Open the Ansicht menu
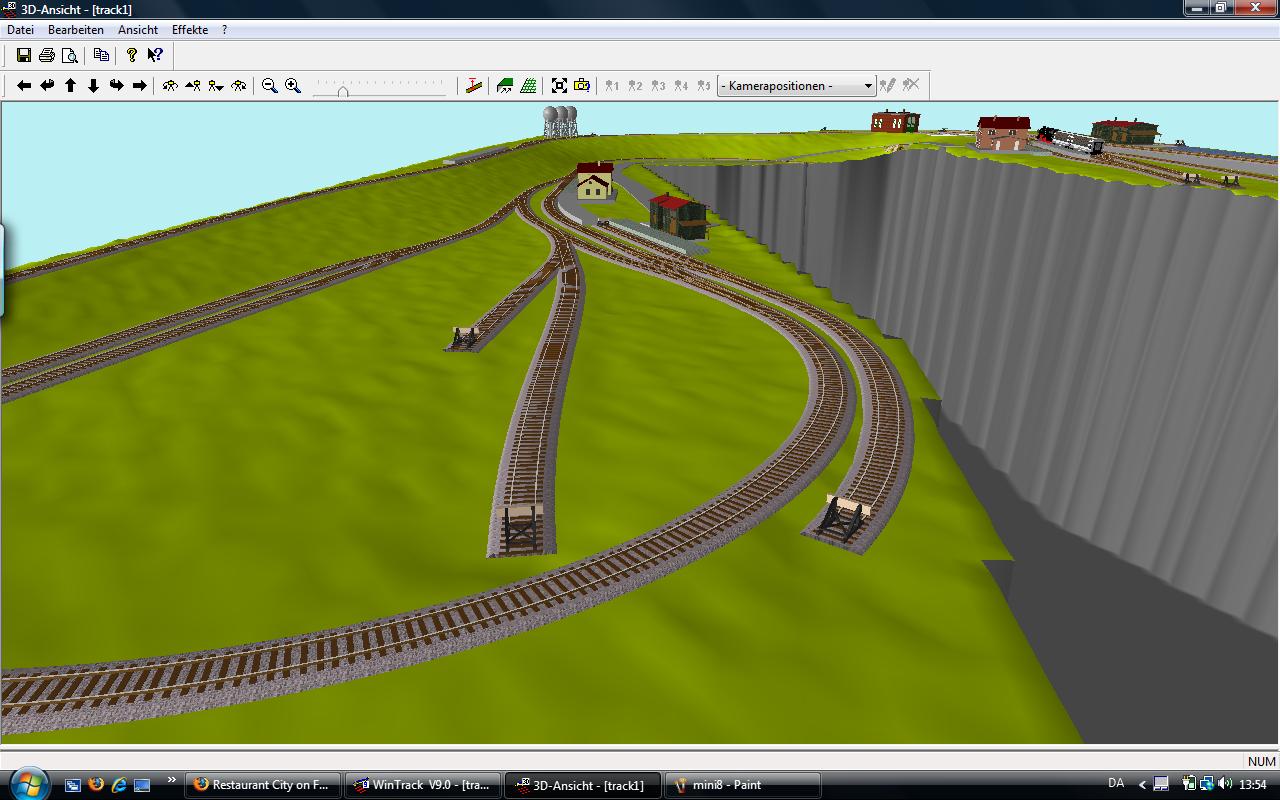Screen dimensions: 1280x800 tap(138, 30)
